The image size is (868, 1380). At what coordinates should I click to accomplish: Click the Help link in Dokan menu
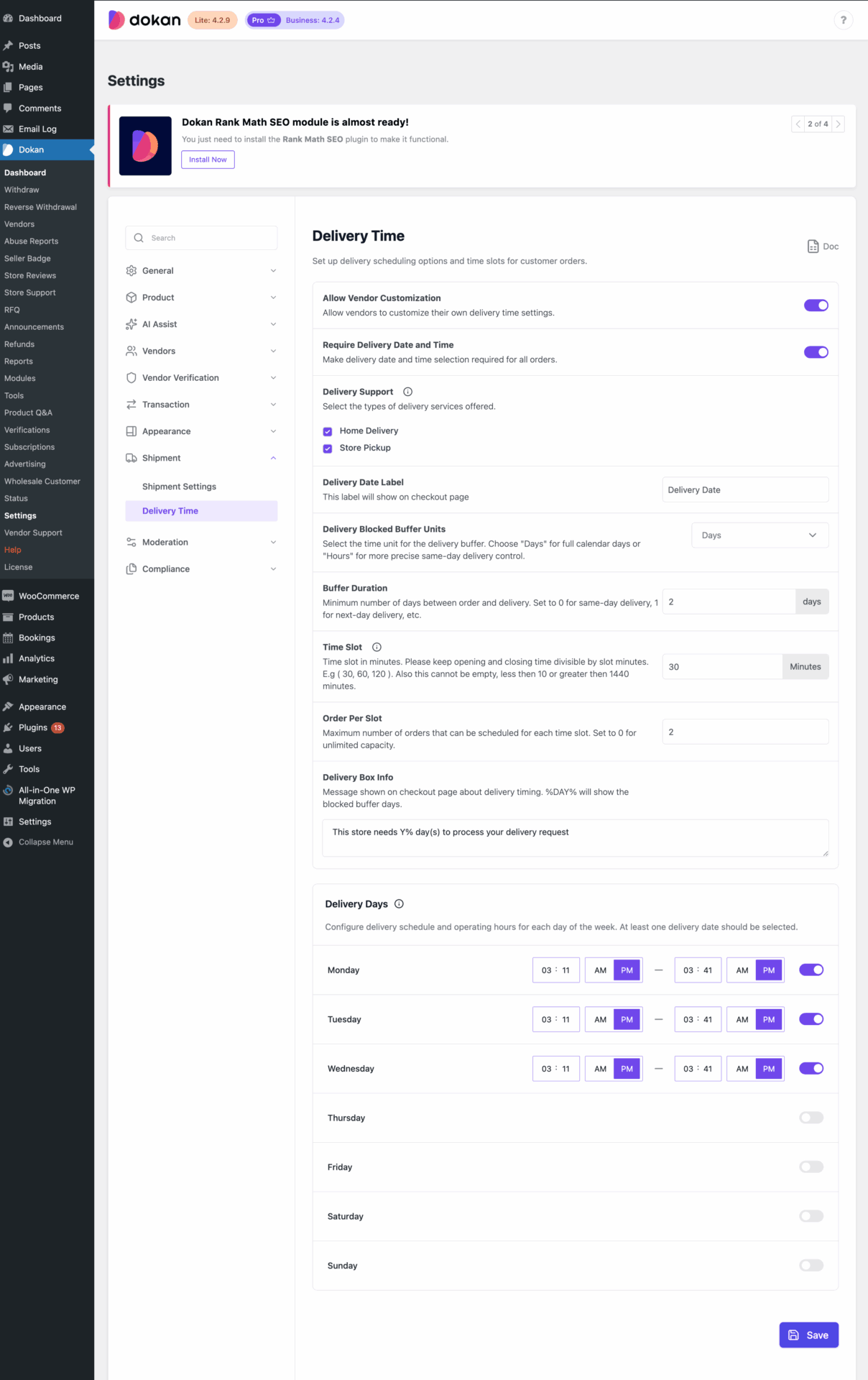(13, 550)
